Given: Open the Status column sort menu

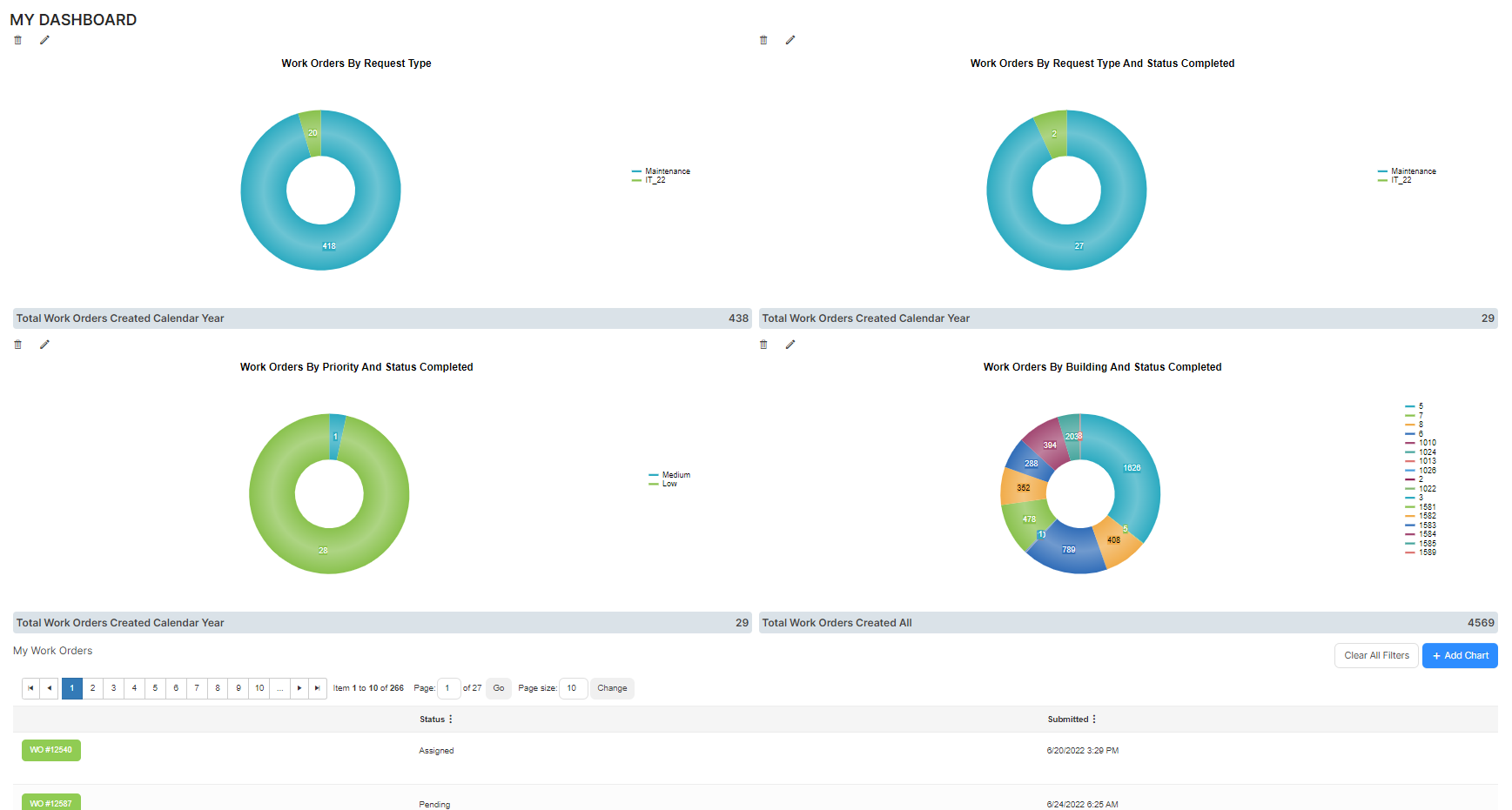Looking at the screenshot, I should 452,719.
